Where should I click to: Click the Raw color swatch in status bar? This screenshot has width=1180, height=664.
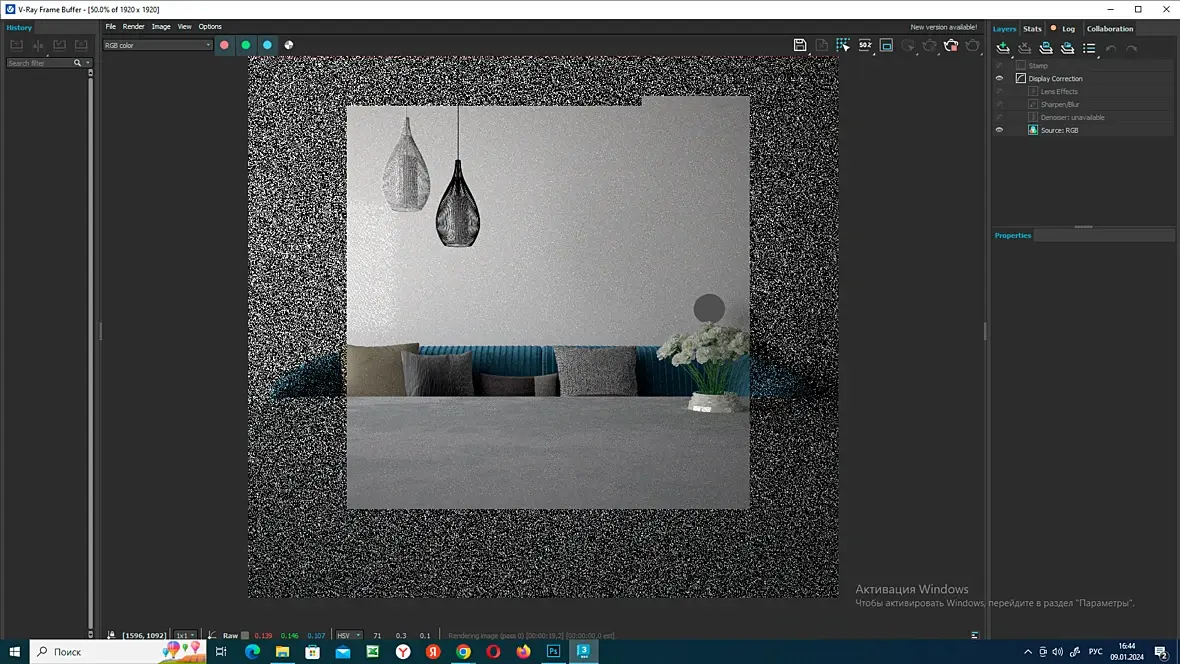click(x=245, y=635)
